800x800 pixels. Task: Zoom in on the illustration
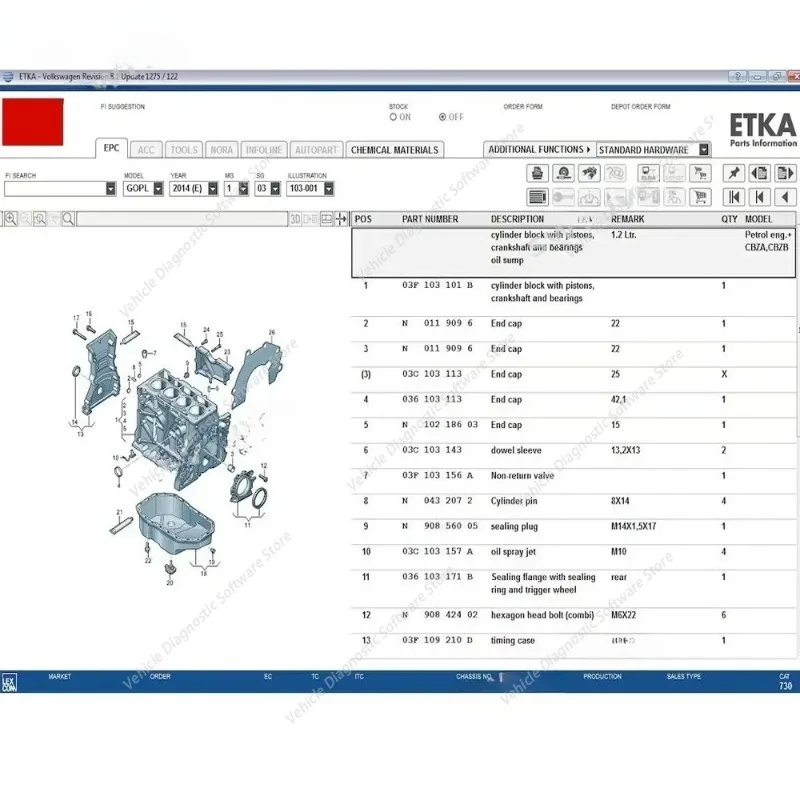click(x=10, y=219)
